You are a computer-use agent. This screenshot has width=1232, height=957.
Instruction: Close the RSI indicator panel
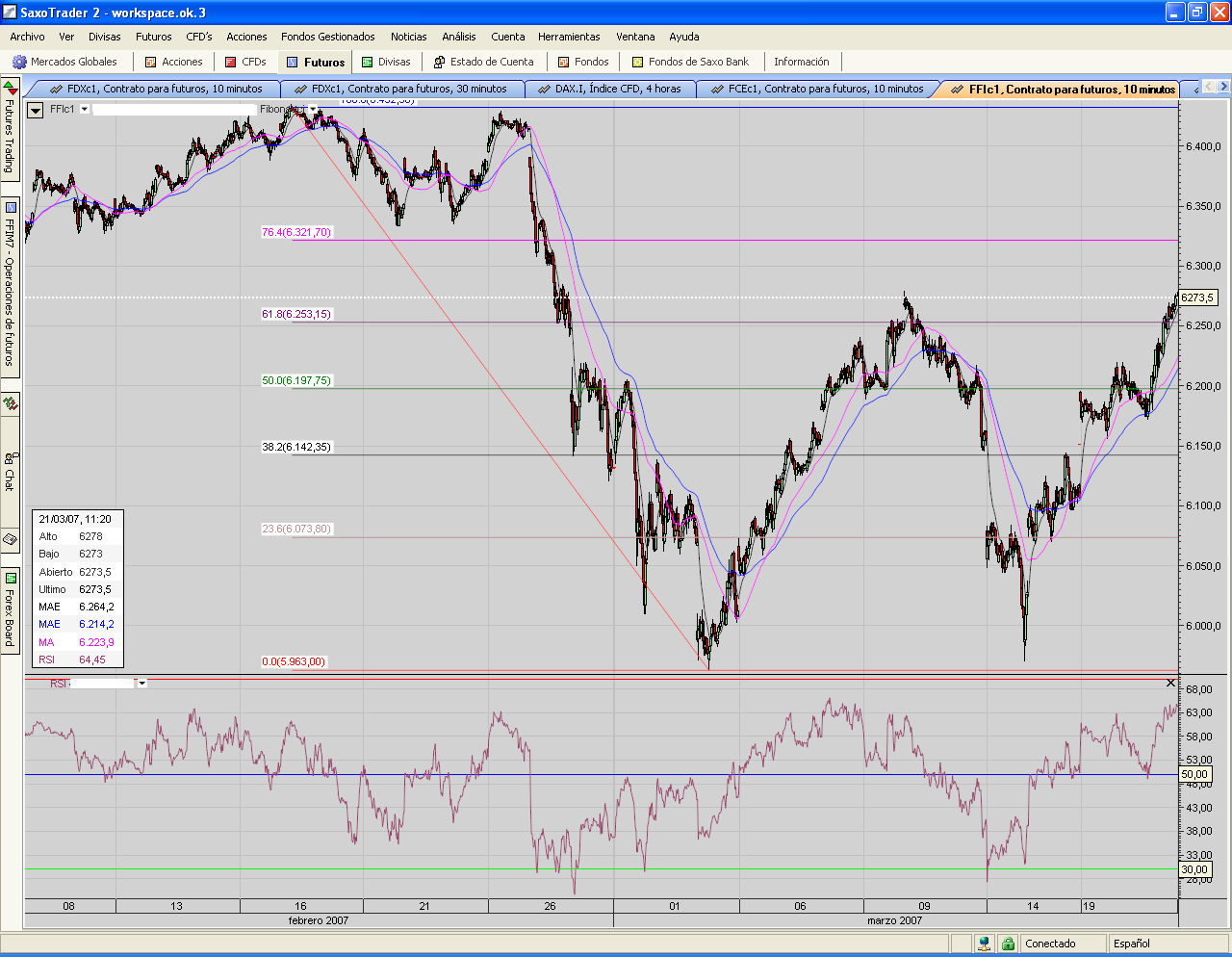tap(1170, 683)
